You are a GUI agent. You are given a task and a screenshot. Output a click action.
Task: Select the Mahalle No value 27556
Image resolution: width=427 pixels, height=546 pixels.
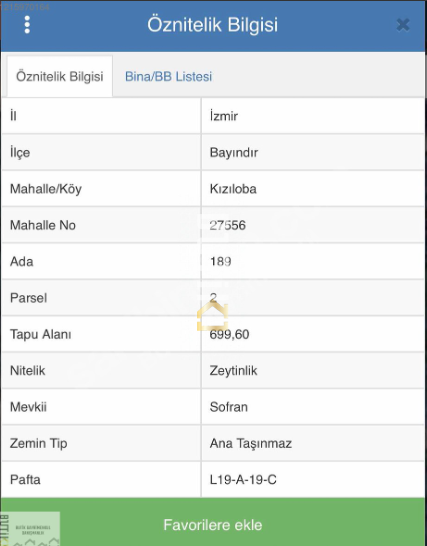click(x=228, y=225)
